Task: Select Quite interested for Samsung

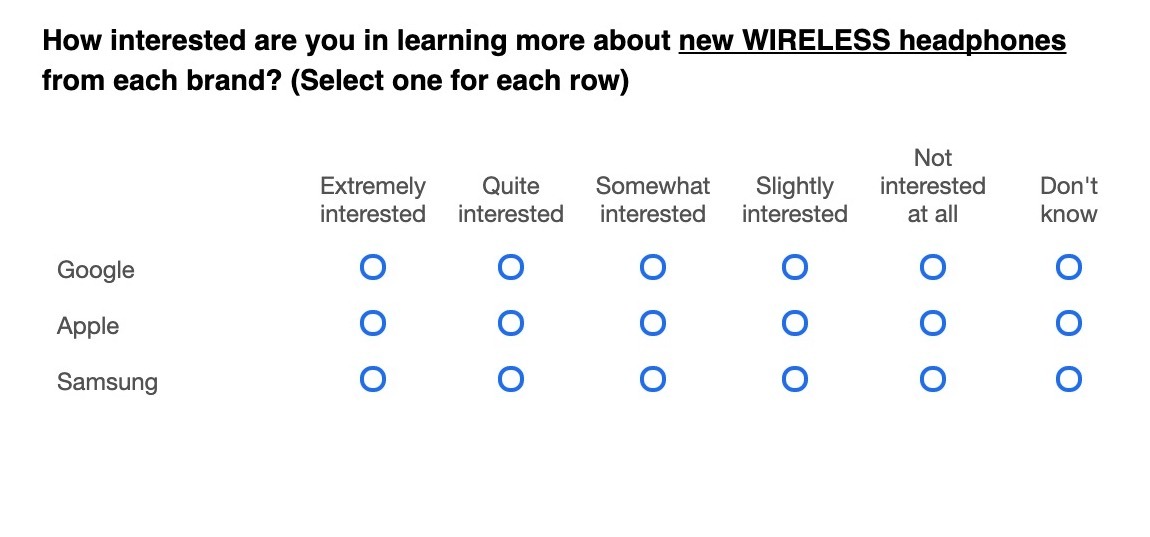Action: coord(511,380)
